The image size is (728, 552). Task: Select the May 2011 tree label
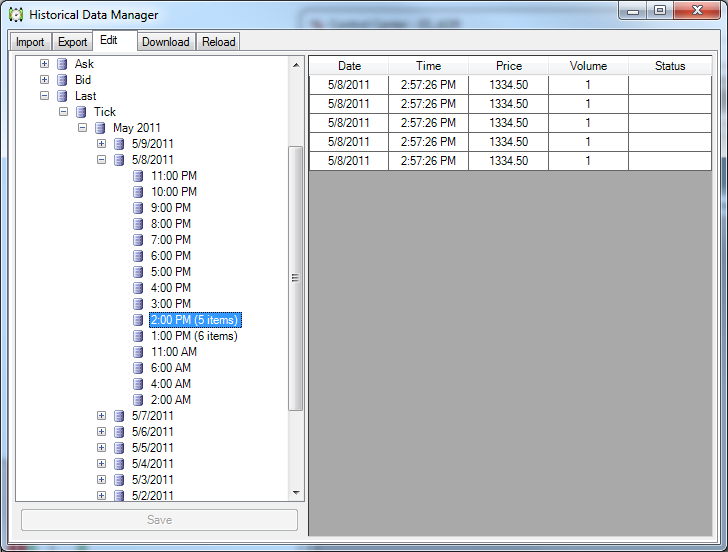136,128
